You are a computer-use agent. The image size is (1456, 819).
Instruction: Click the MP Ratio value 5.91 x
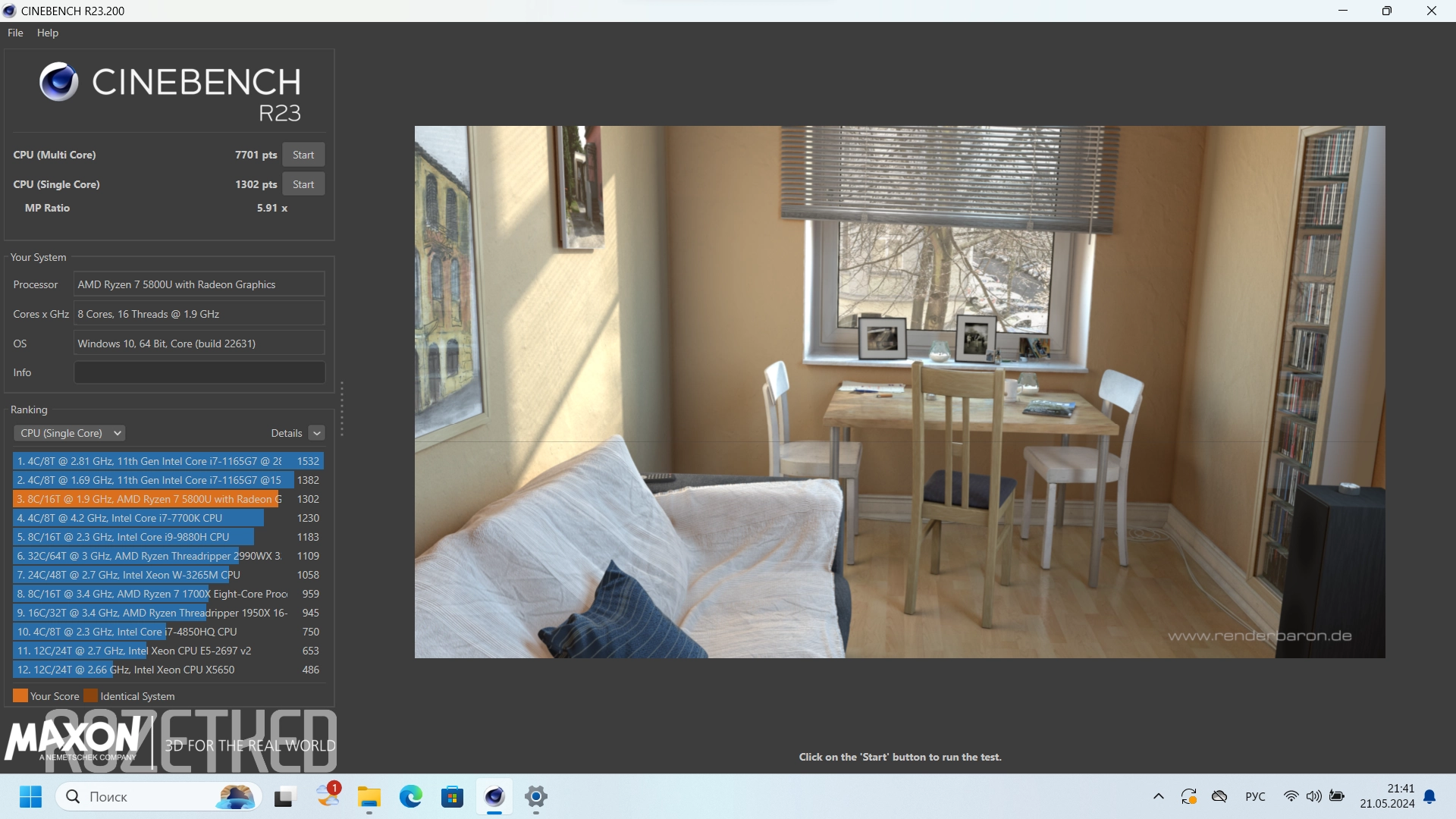(x=272, y=208)
